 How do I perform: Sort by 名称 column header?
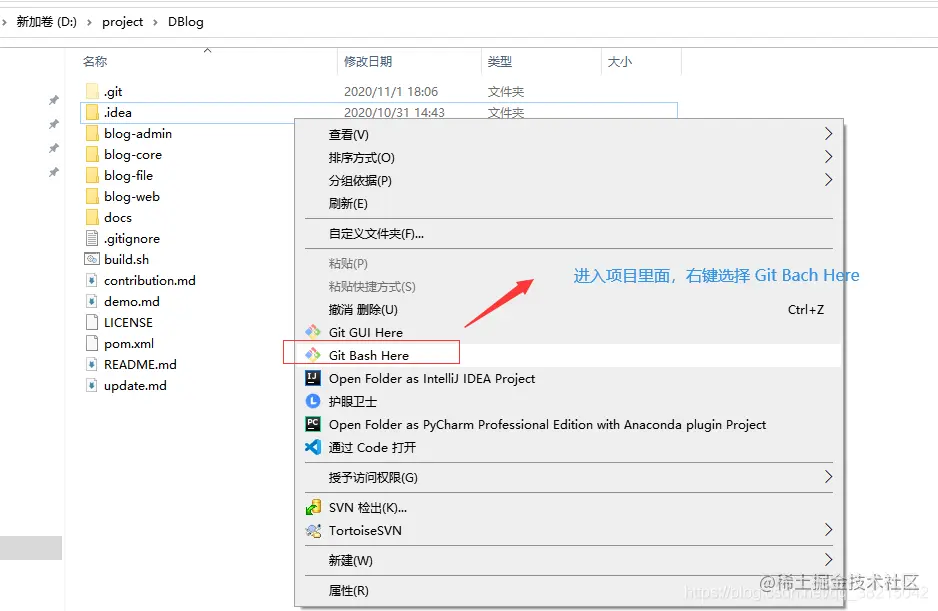[95, 61]
